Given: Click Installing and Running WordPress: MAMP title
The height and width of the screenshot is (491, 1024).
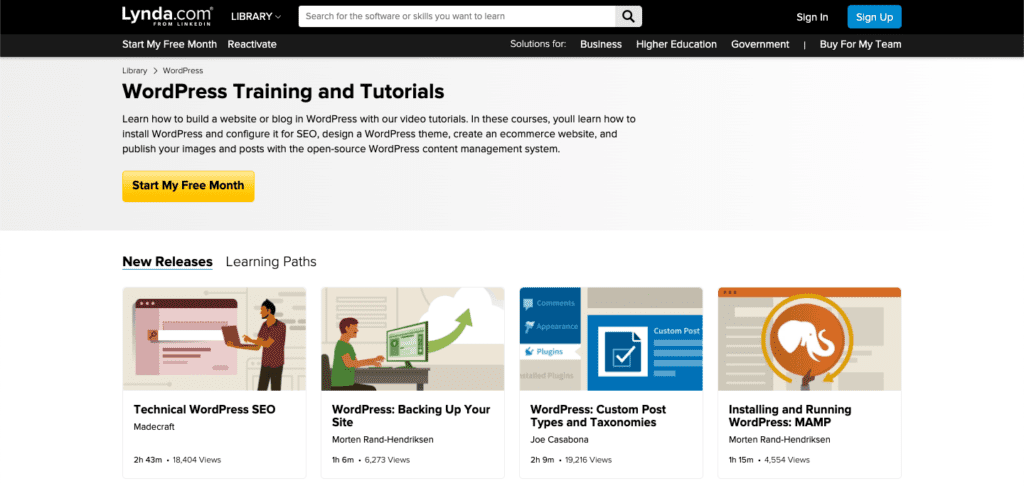Looking at the screenshot, I should pyautogui.click(x=790, y=416).
